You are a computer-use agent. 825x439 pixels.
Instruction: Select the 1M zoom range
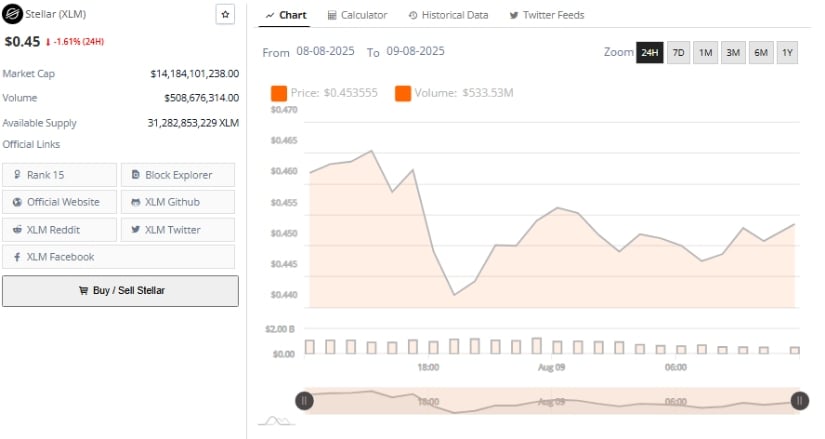(706, 53)
